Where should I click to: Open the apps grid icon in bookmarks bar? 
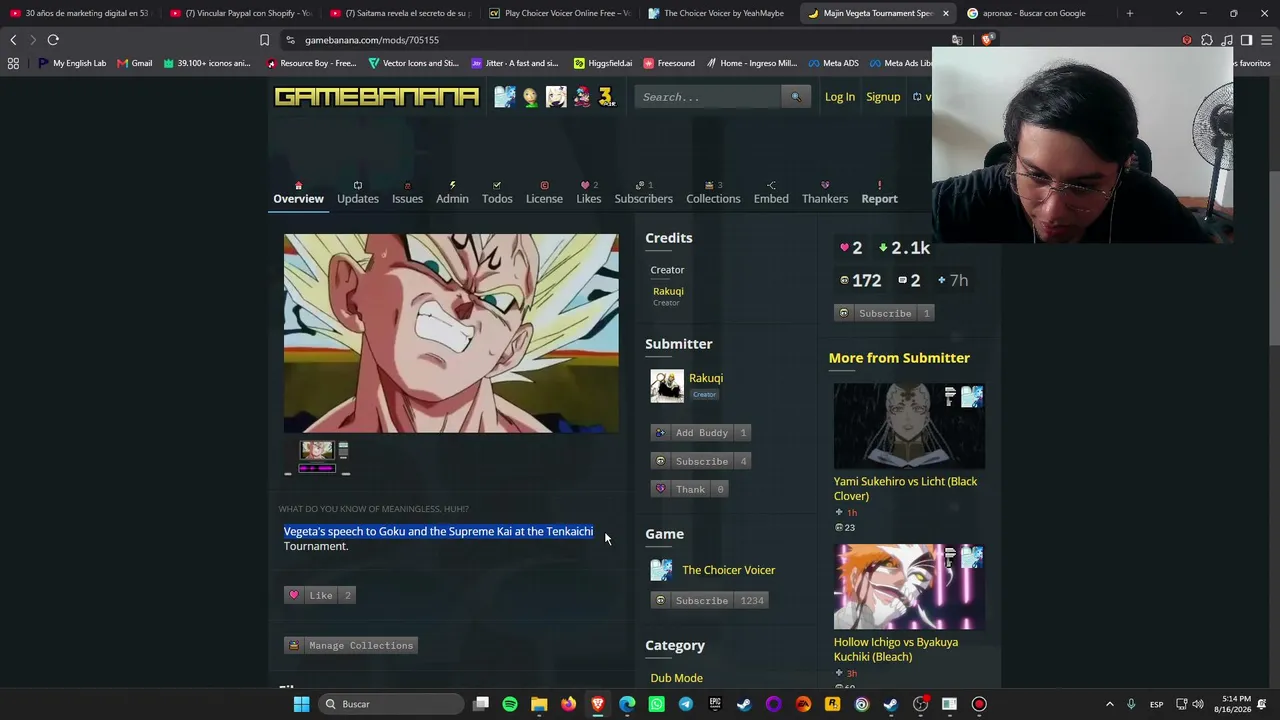tap(13, 63)
